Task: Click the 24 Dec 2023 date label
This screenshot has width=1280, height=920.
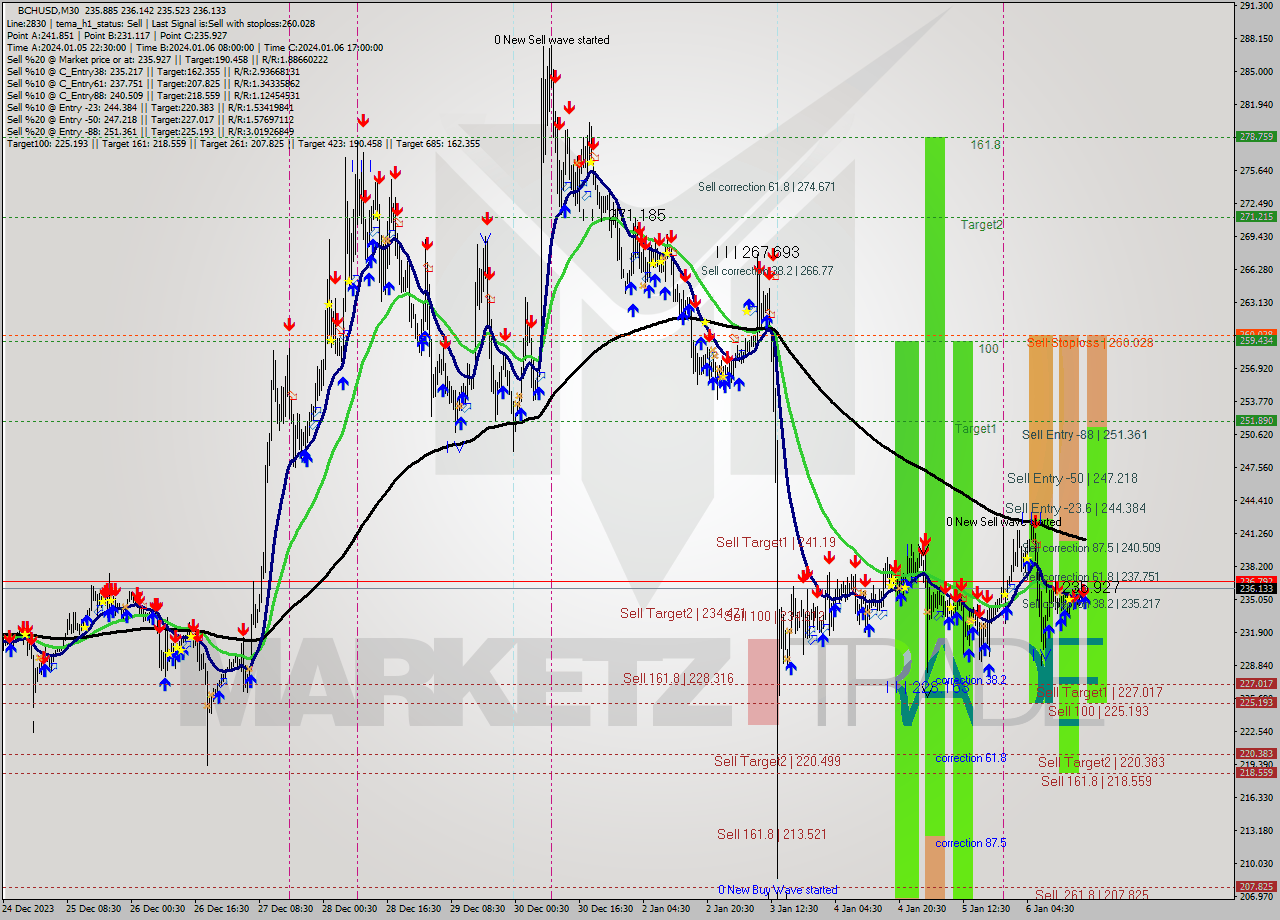Action: click(x=29, y=910)
